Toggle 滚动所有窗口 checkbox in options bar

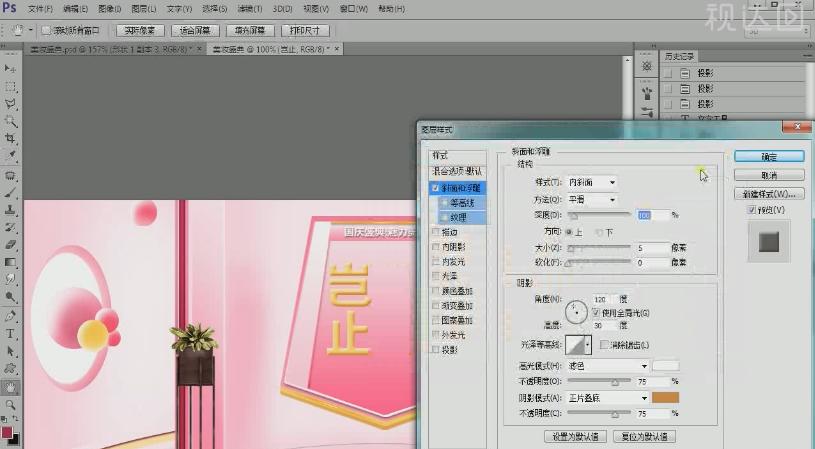tap(46, 31)
